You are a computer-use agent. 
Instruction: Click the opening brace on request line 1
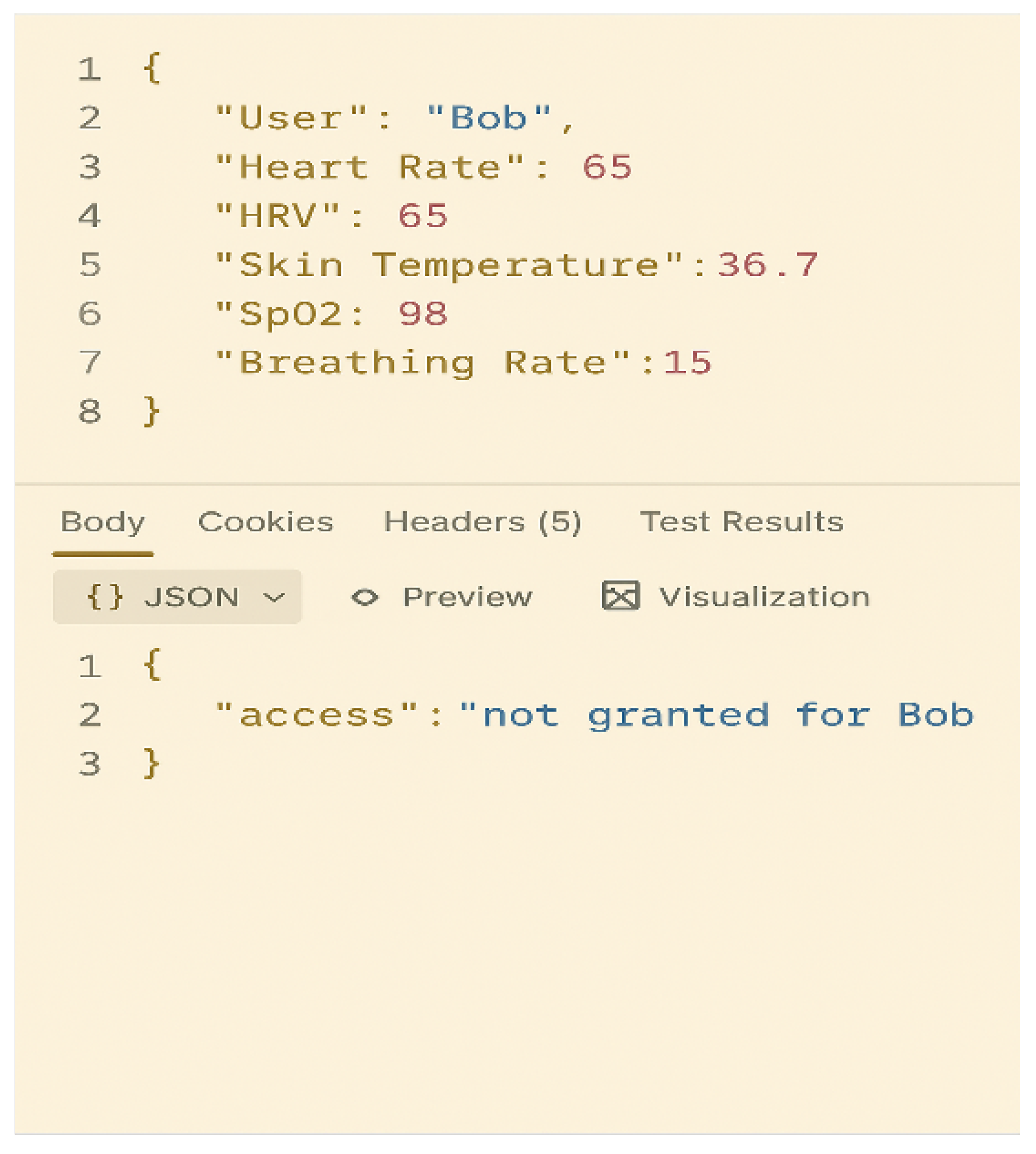152,68
